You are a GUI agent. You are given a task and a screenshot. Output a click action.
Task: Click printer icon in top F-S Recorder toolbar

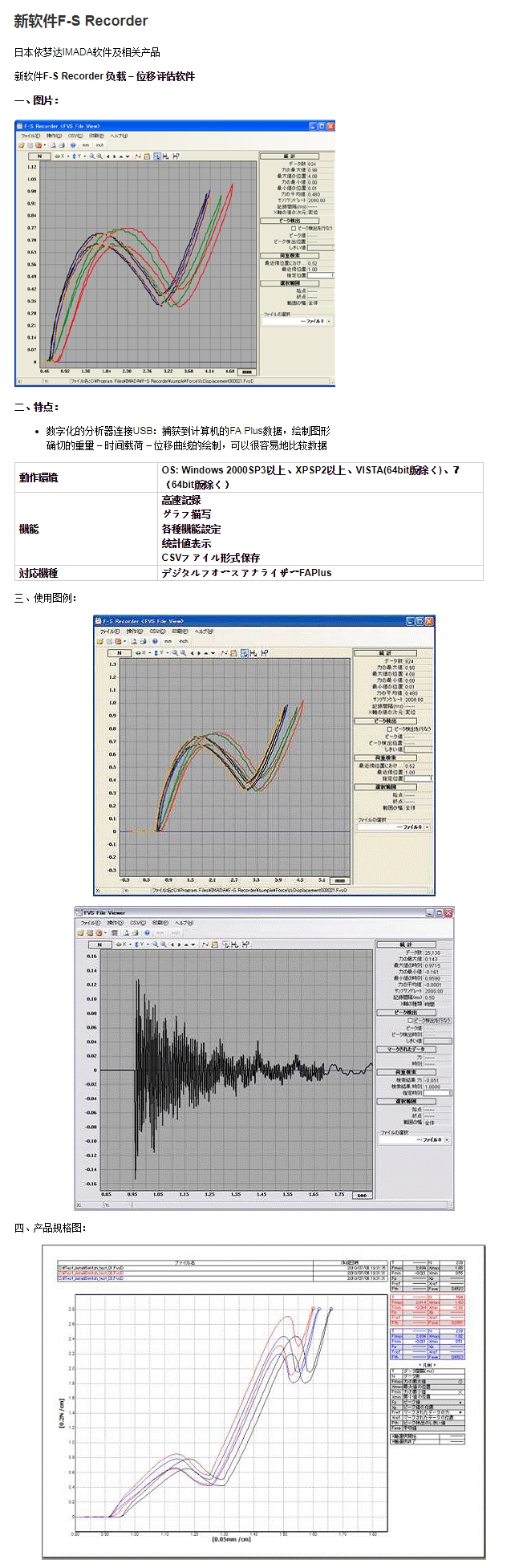(x=61, y=145)
